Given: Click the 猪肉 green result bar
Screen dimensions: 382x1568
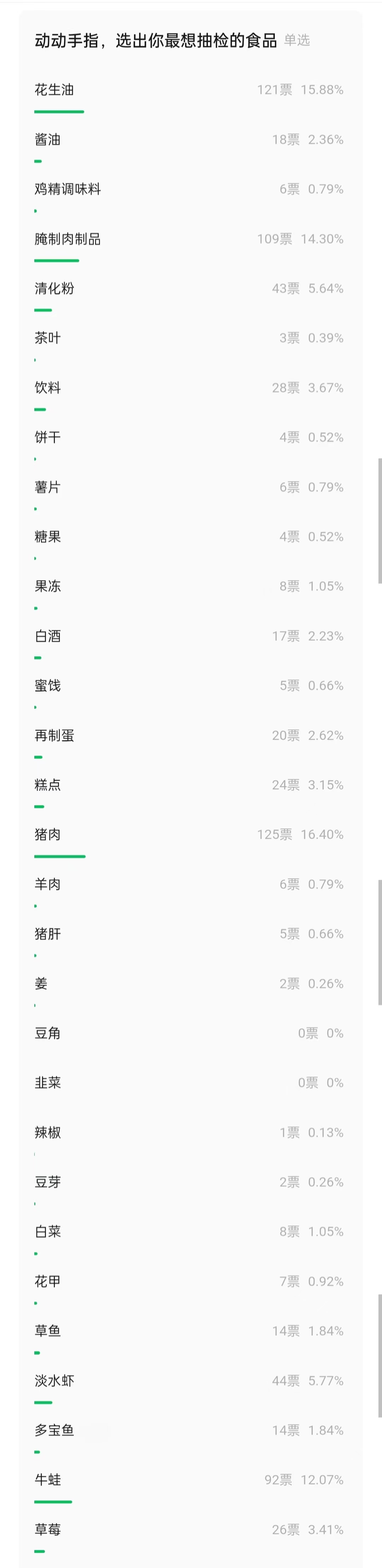Looking at the screenshot, I should pos(60,856).
